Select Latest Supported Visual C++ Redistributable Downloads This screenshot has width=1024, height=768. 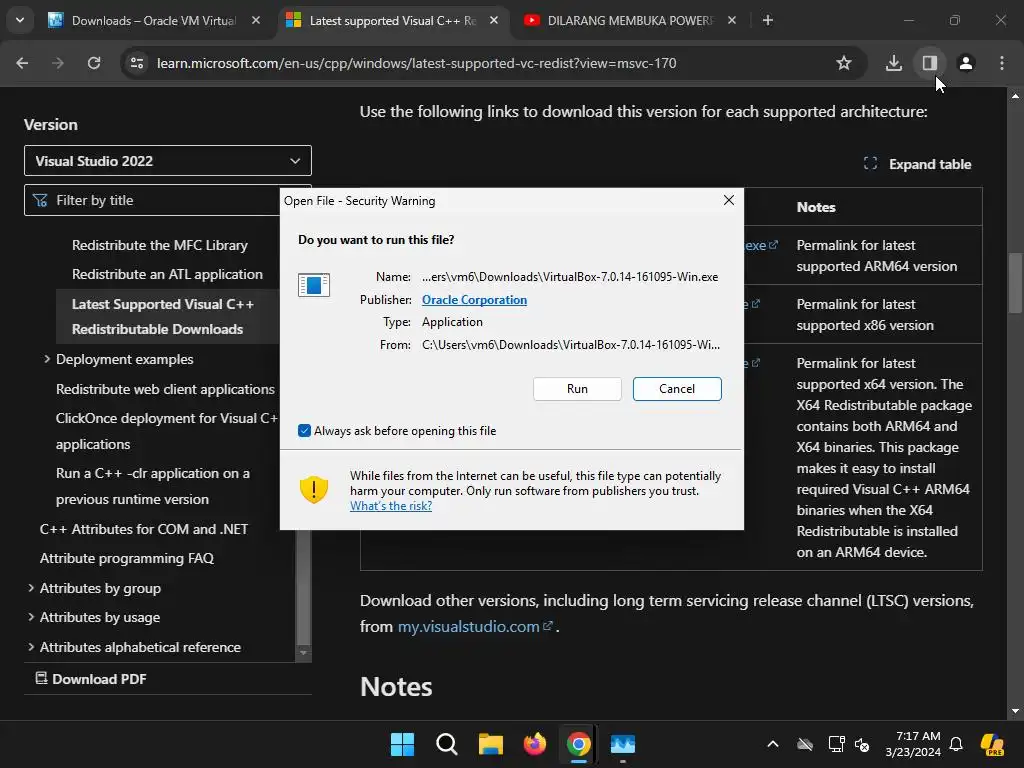(x=163, y=317)
